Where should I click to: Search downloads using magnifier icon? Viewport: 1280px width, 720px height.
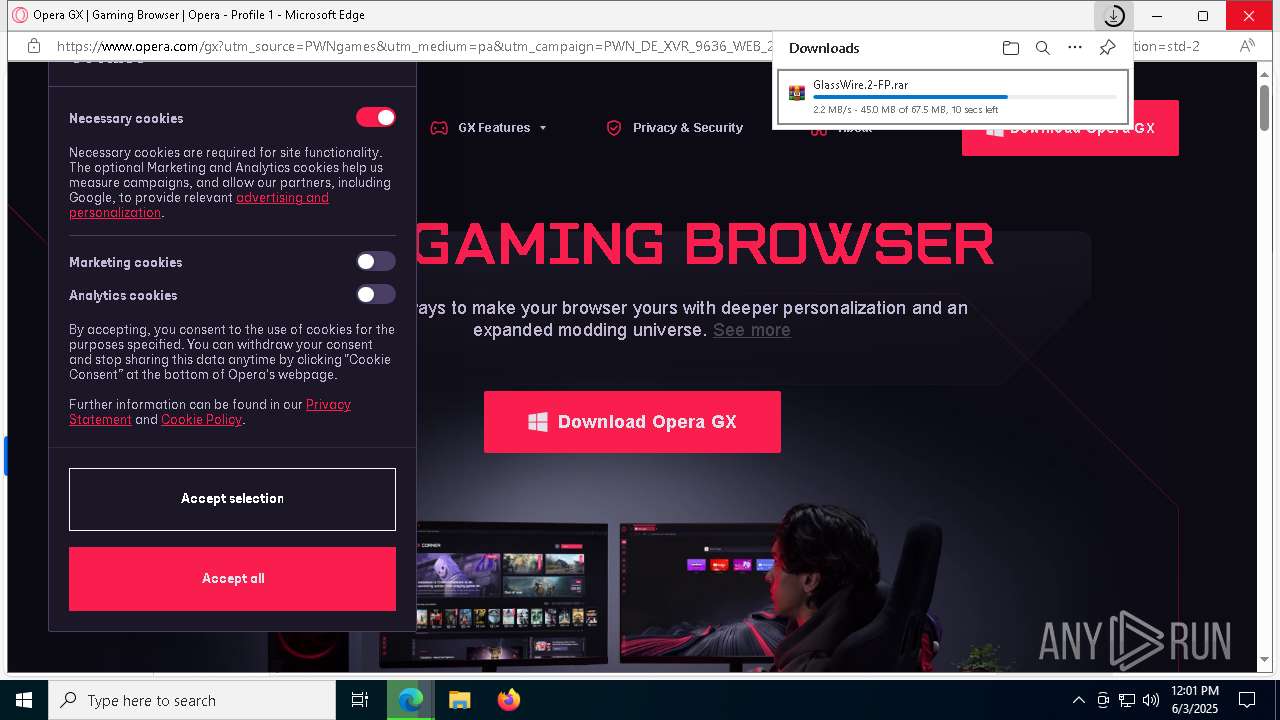click(1043, 48)
